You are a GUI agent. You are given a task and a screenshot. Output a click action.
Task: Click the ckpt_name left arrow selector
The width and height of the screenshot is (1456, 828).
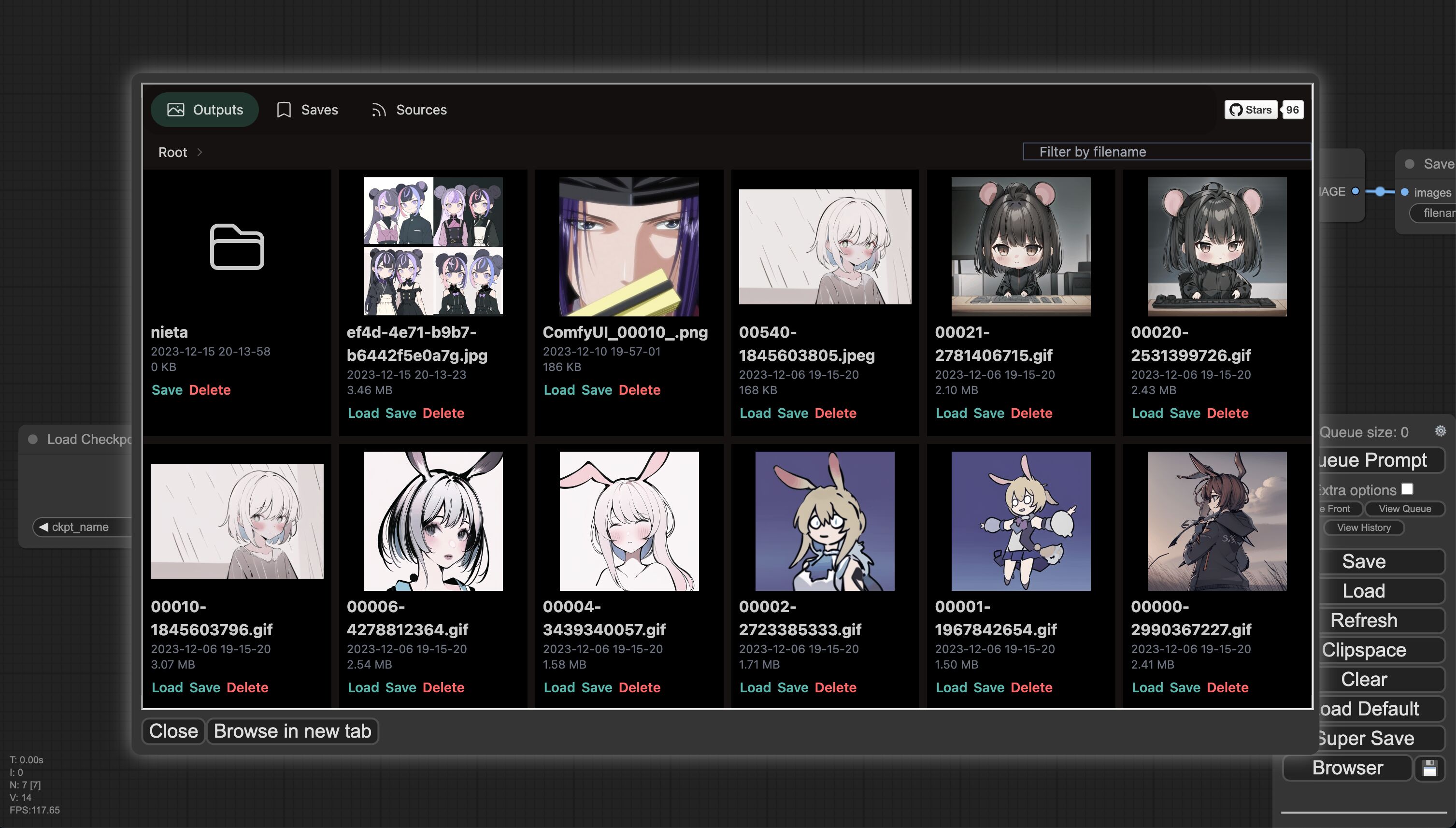point(44,527)
